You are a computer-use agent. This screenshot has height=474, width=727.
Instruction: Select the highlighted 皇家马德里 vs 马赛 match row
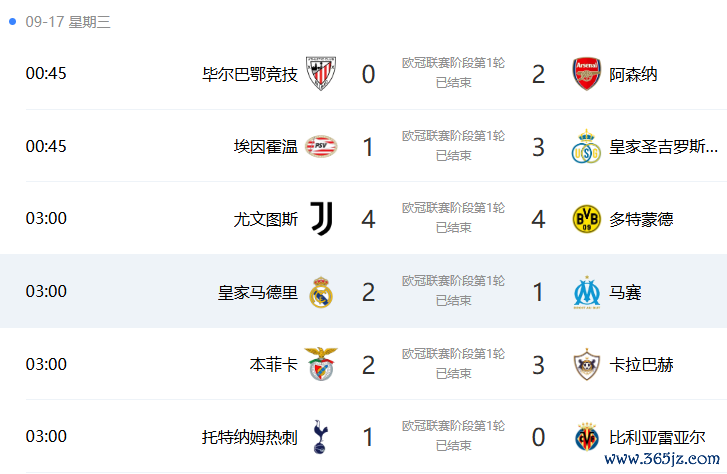point(364,291)
